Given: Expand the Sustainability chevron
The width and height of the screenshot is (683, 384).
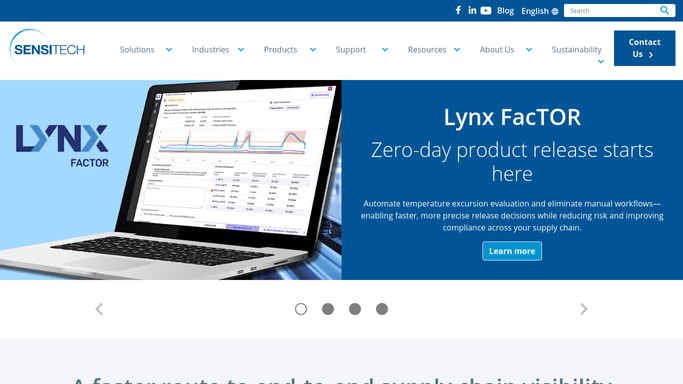Looking at the screenshot, I should click(601, 61).
